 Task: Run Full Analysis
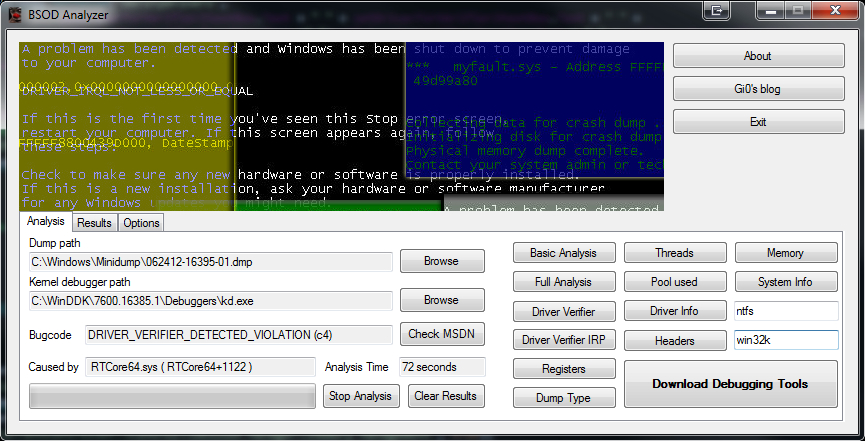(564, 281)
